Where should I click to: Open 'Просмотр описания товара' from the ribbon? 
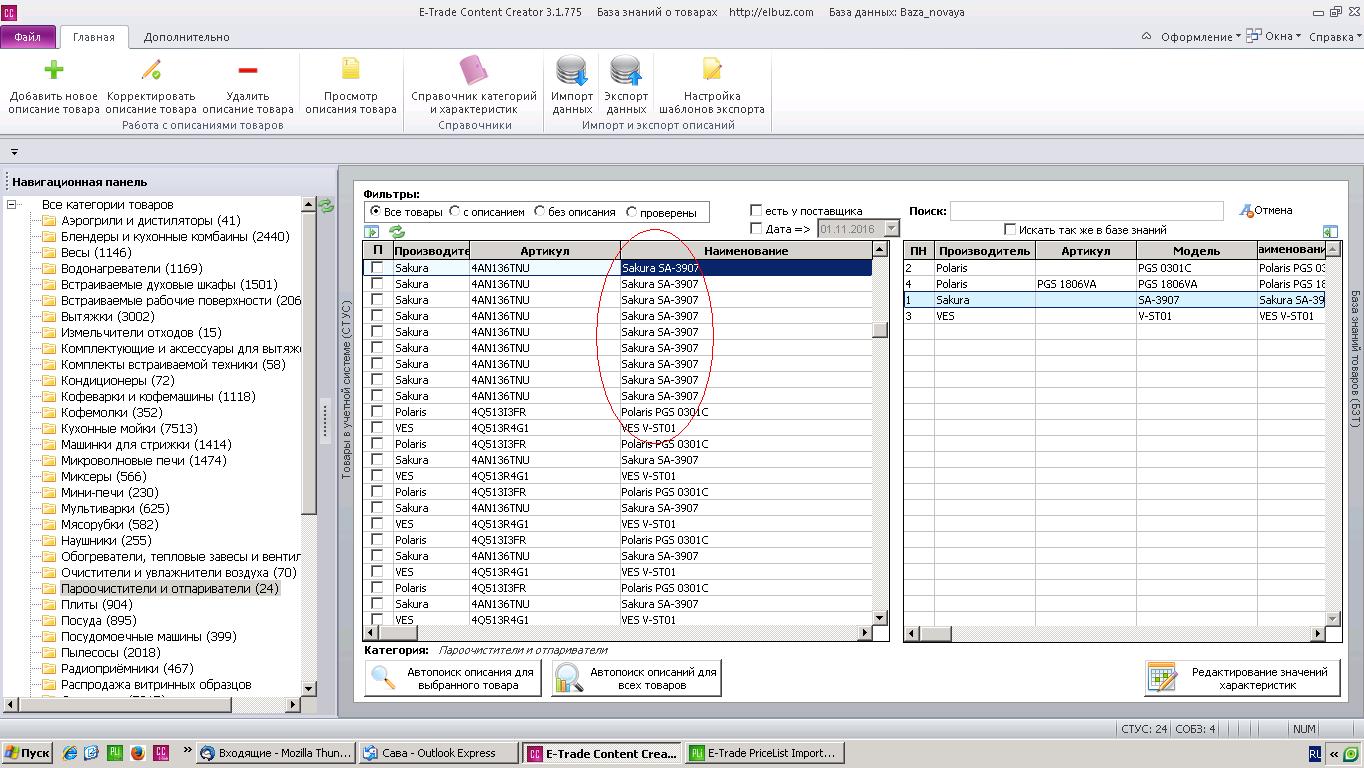point(351,86)
